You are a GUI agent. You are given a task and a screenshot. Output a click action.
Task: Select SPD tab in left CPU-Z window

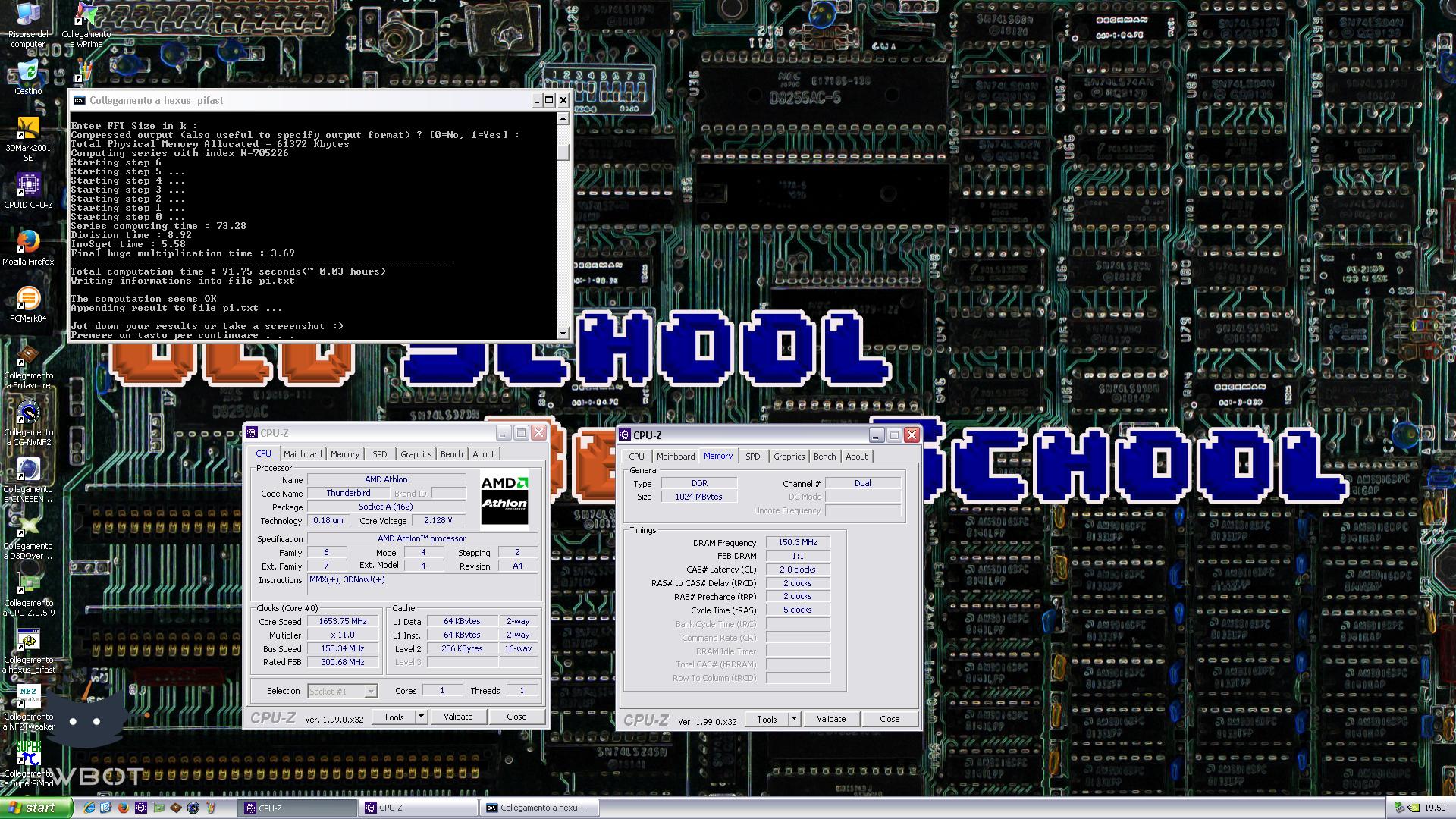379,454
